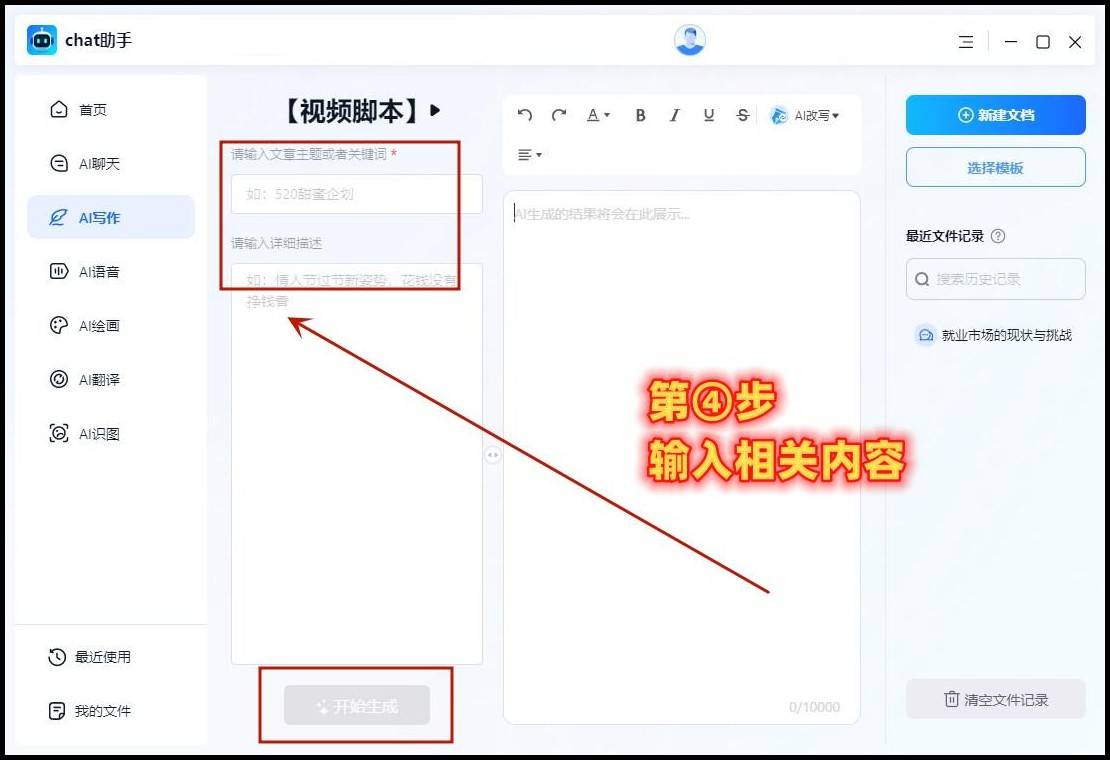Image resolution: width=1110 pixels, height=760 pixels.
Task: Click the 新建文档 button
Action: click(x=995, y=115)
